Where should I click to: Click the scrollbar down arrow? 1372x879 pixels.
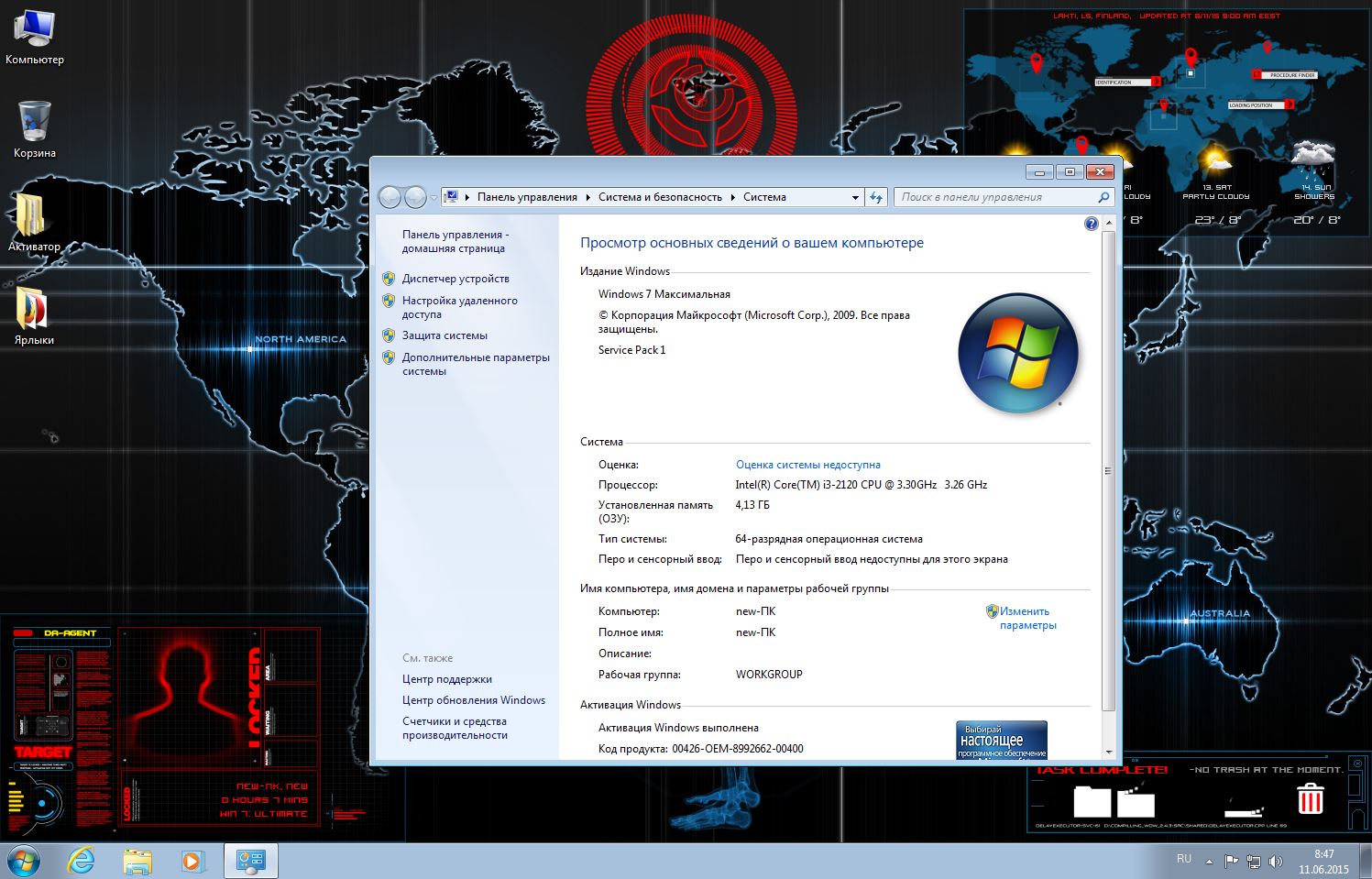coord(1108,752)
